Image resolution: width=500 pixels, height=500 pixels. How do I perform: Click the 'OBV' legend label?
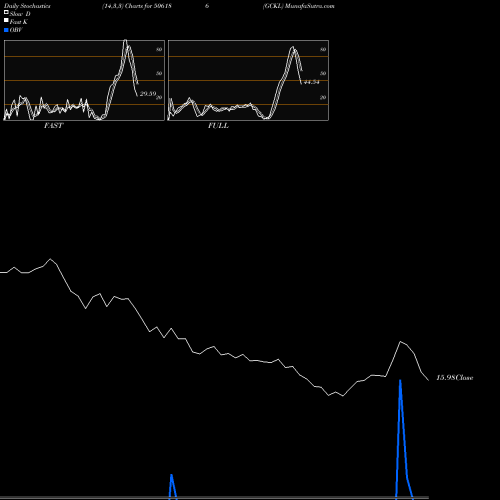coord(16,30)
